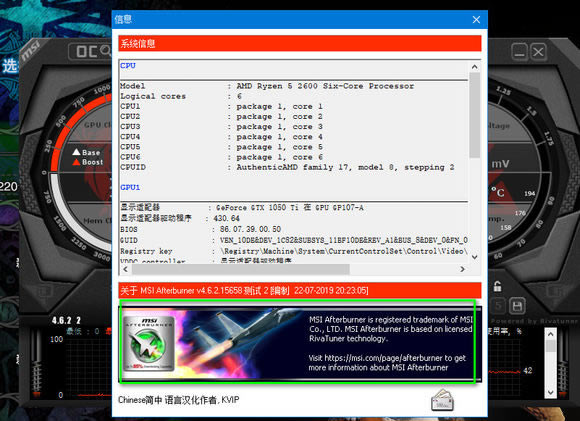
Task: Click the 42 reading on the monitoring graph
Action: pos(527,370)
